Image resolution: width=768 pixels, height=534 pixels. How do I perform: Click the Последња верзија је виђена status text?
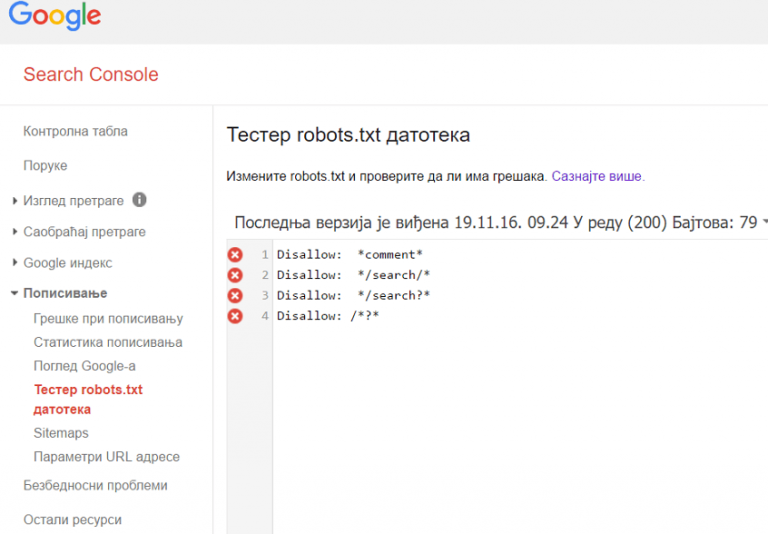click(x=496, y=223)
